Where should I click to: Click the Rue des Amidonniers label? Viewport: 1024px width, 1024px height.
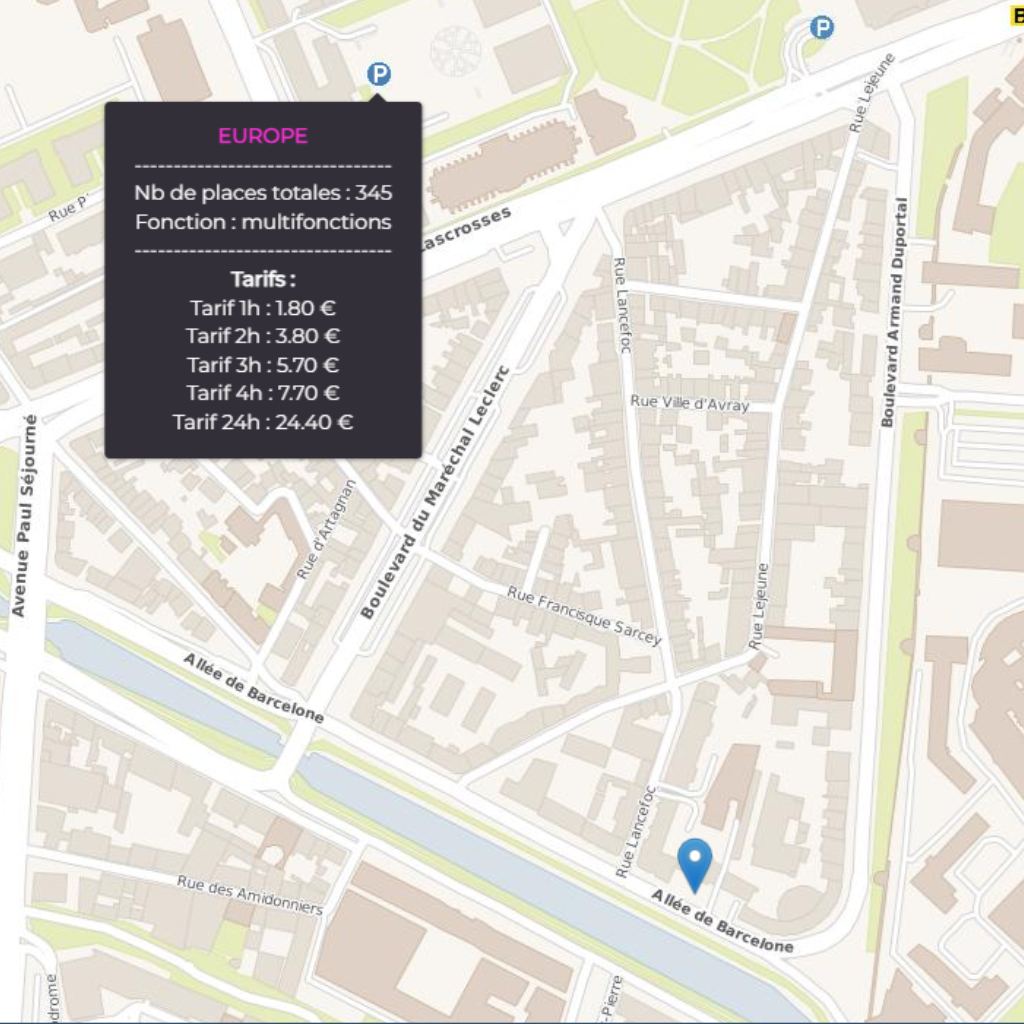coord(250,894)
